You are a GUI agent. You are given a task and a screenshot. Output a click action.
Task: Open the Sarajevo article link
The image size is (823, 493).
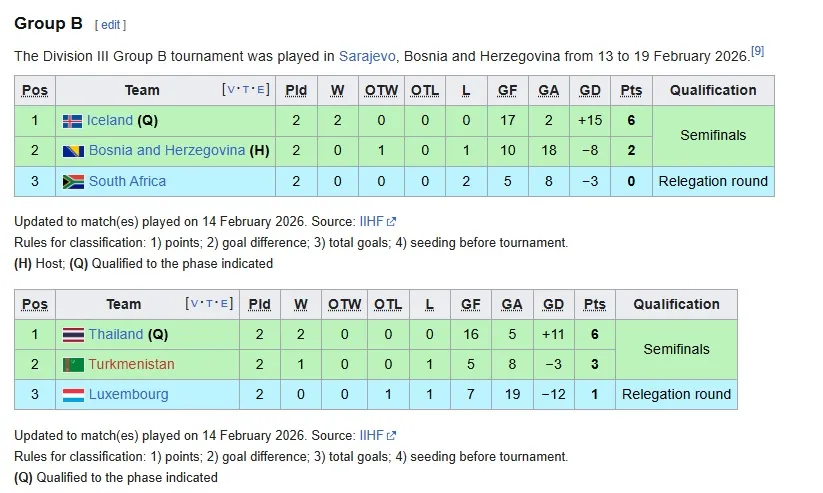click(371, 56)
